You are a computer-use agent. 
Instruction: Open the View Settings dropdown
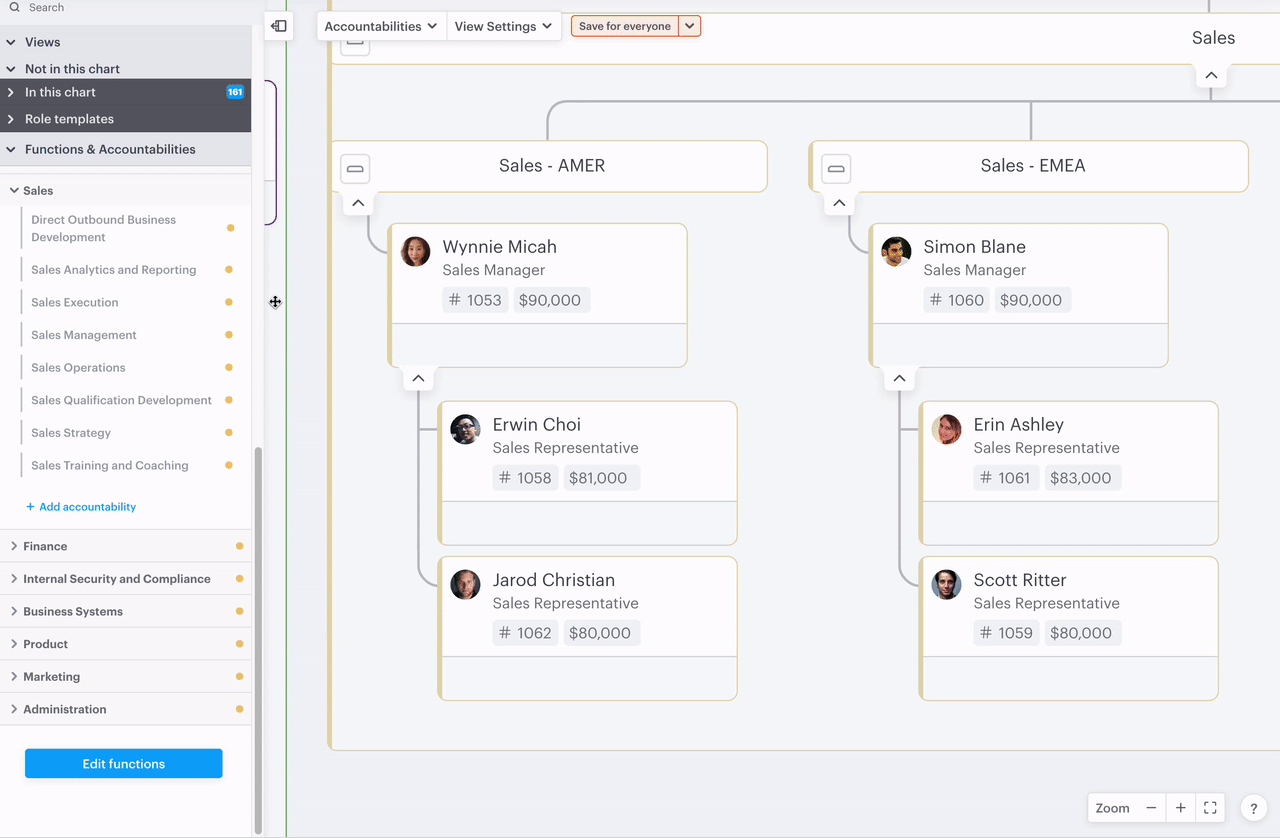(503, 26)
